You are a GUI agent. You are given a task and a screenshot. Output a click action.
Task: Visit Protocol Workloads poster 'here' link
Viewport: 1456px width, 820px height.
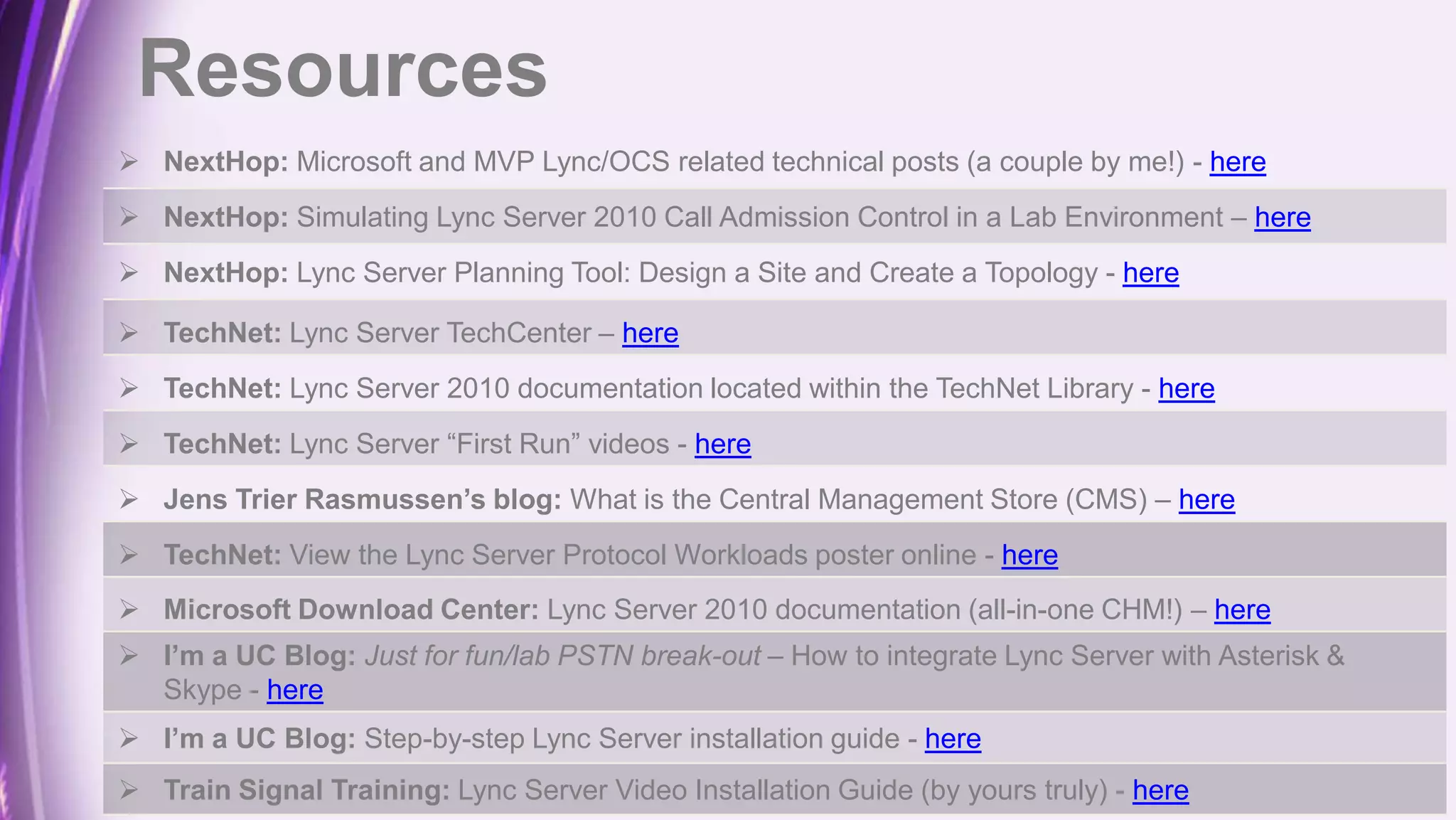point(1029,555)
